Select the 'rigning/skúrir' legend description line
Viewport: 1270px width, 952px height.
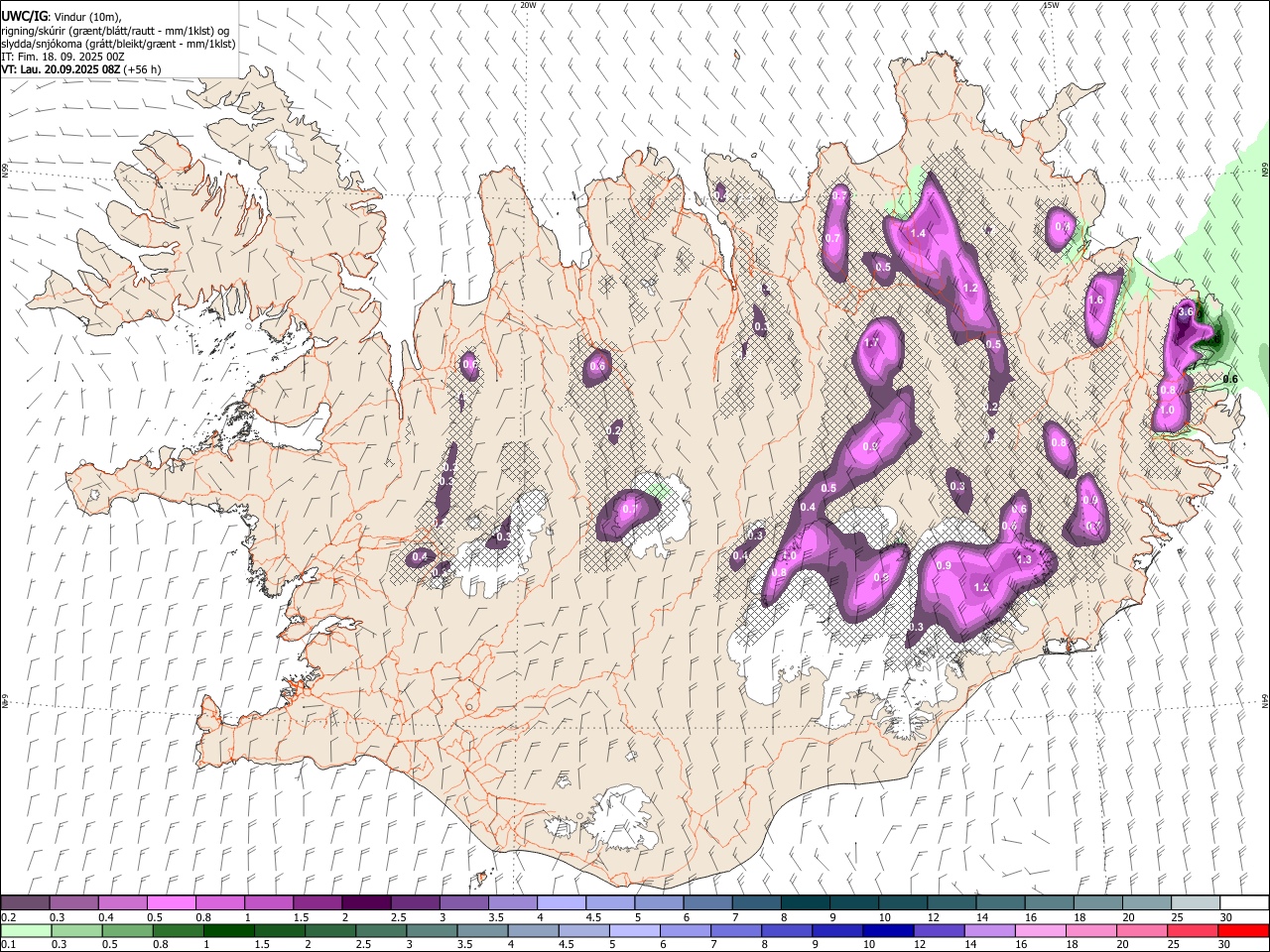click(x=115, y=31)
